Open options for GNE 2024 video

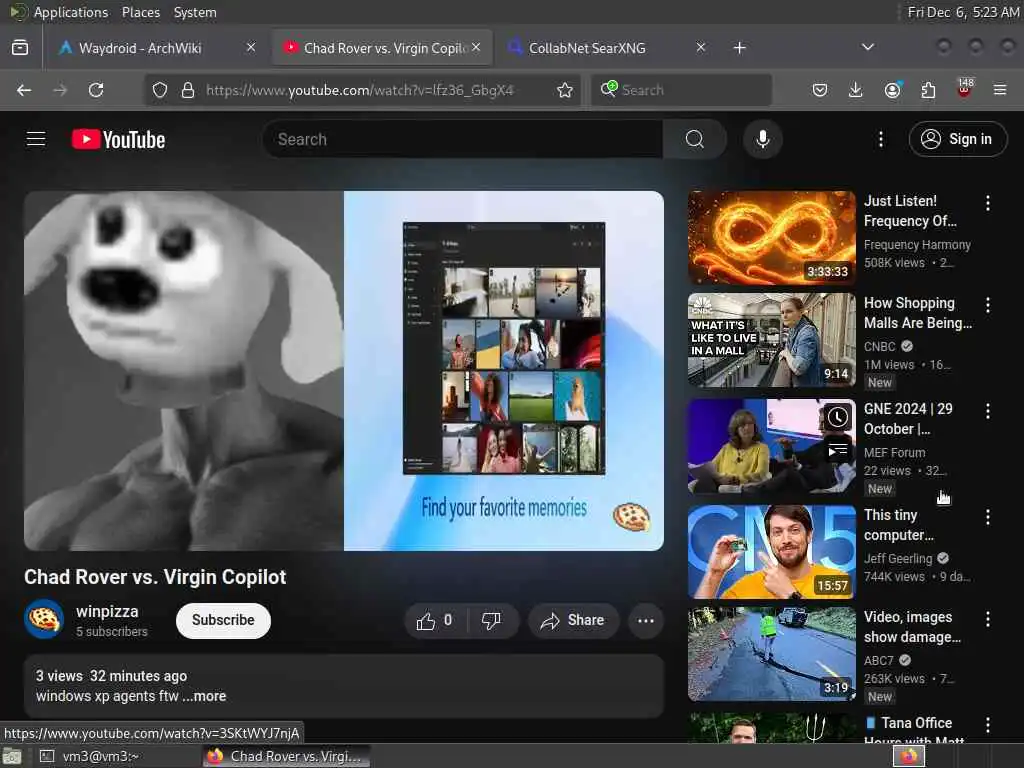pyautogui.click(x=987, y=411)
